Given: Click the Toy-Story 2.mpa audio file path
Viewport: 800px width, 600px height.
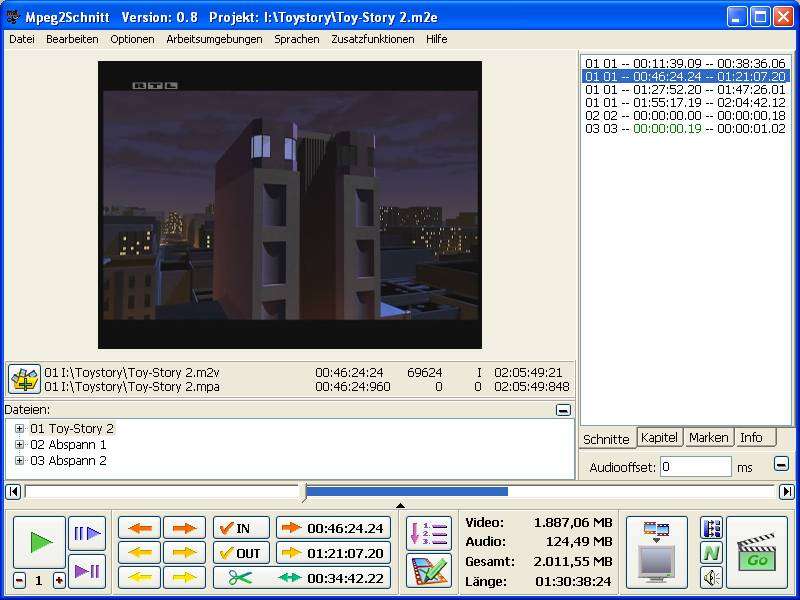Looking at the screenshot, I should (132, 387).
